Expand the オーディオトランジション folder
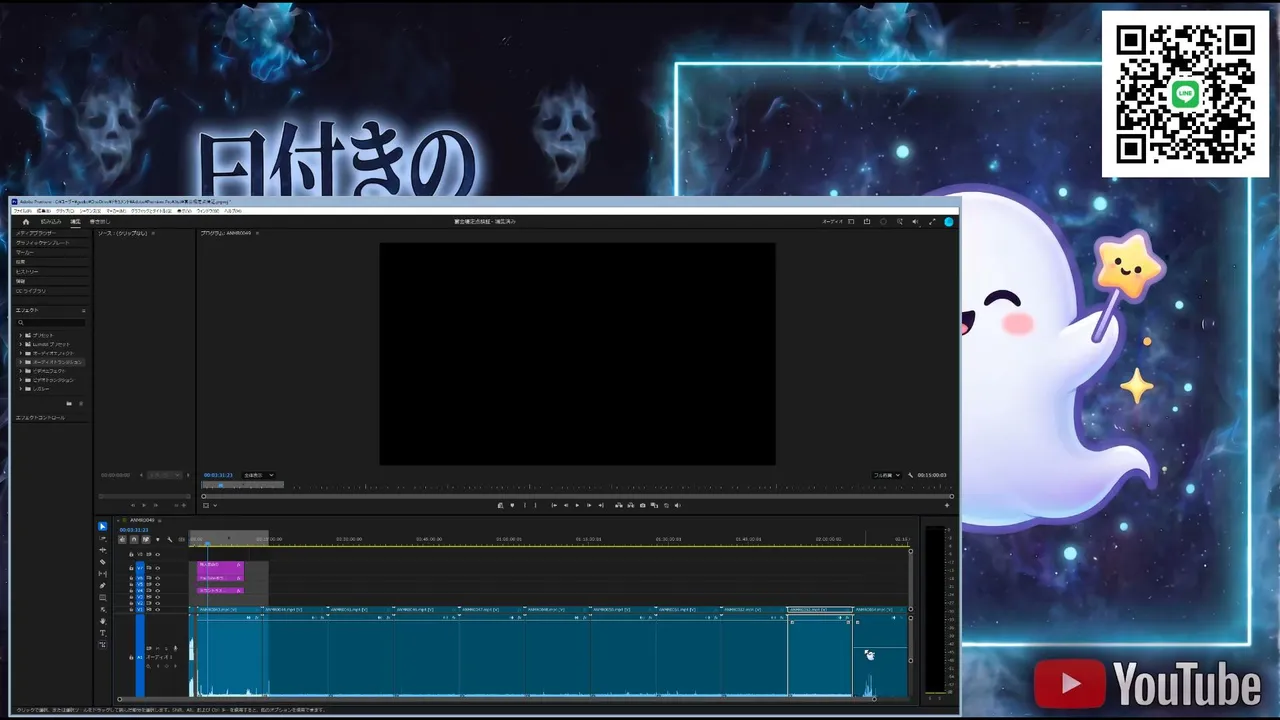The height and width of the screenshot is (720, 1280). click(21, 362)
